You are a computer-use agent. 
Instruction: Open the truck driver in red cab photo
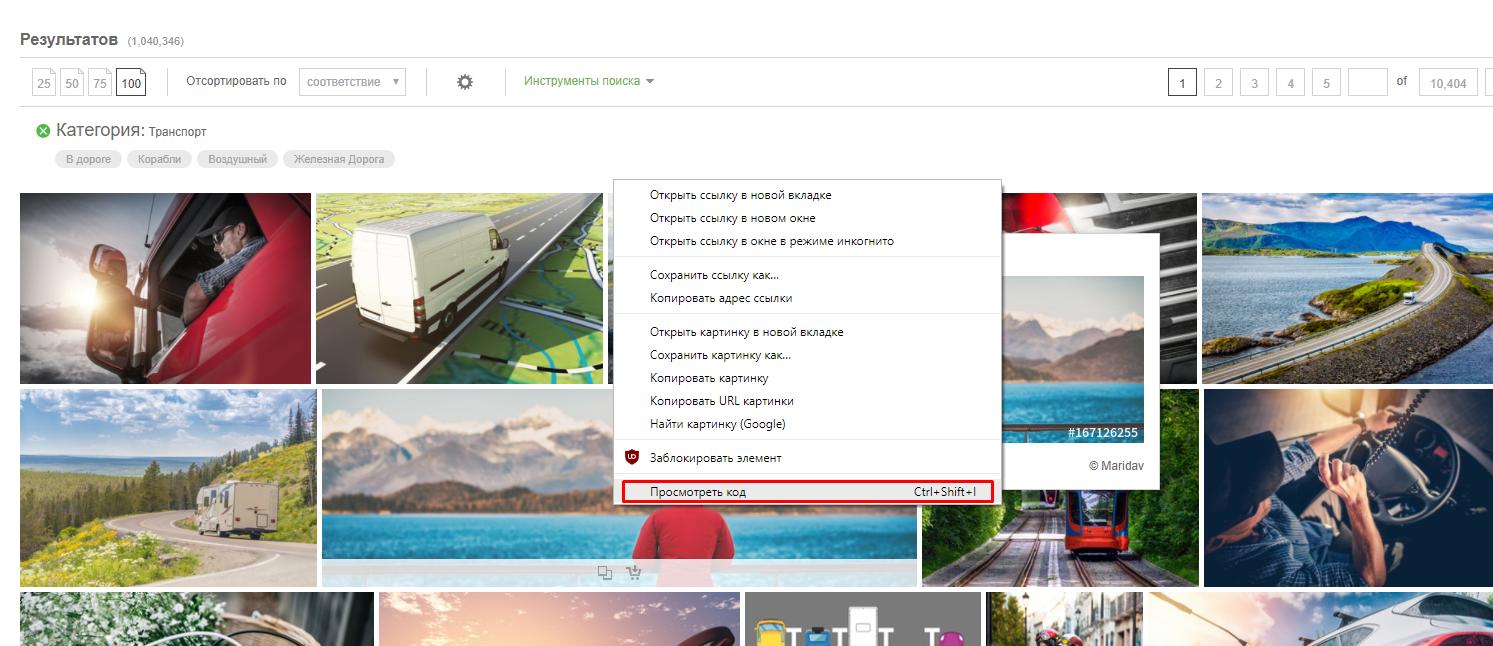(x=165, y=288)
